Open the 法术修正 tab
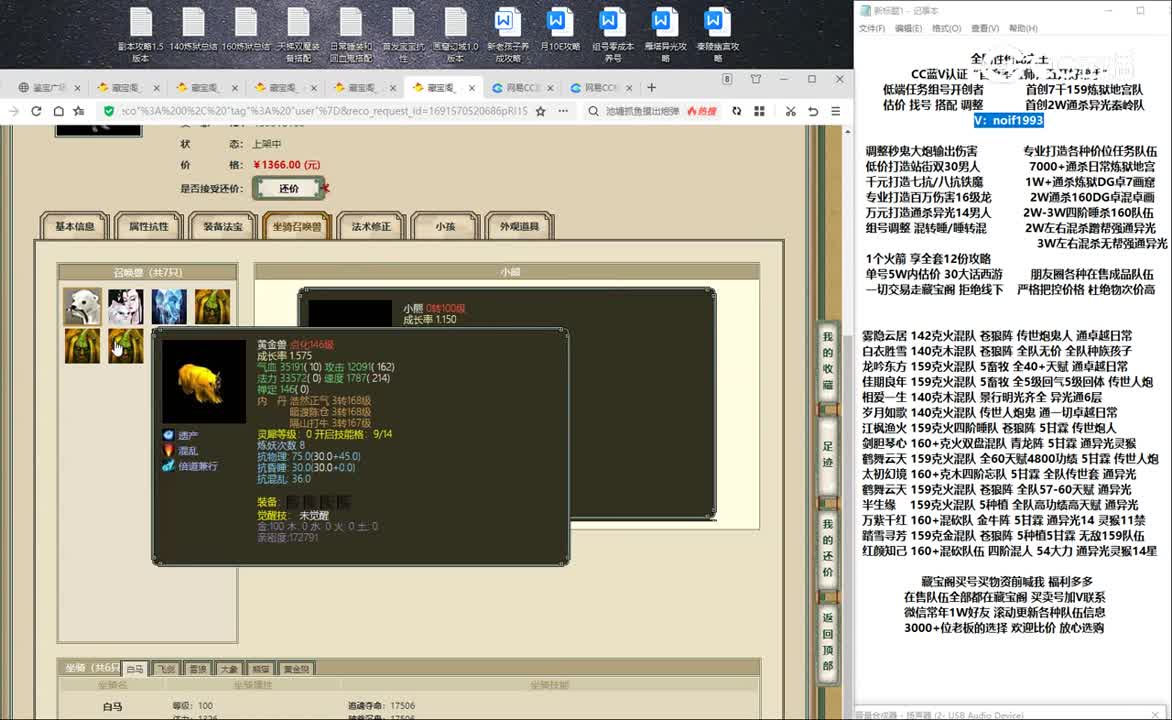The width and height of the screenshot is (1172, 720). [x=371, y=227]
